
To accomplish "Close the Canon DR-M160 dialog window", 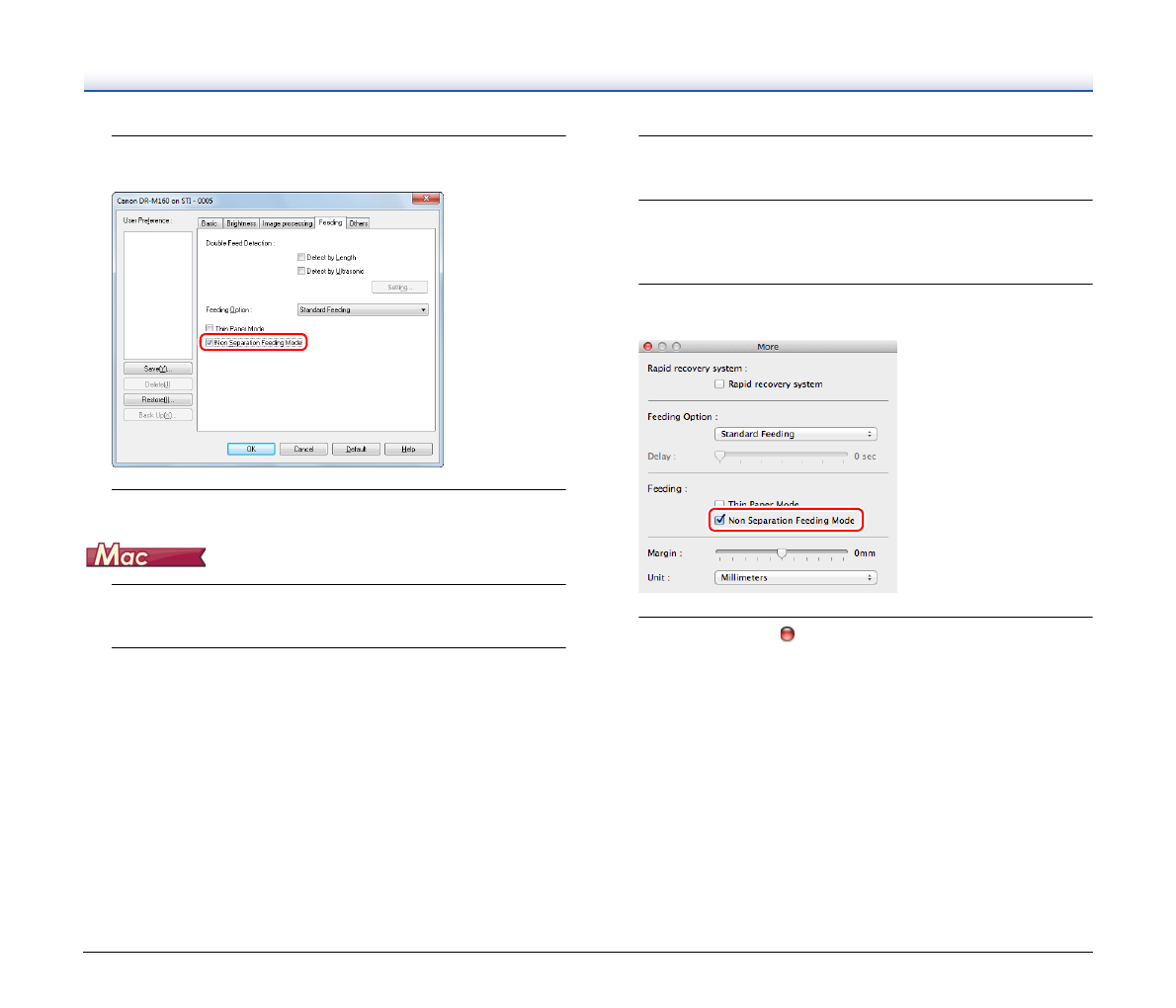I will point(425,200).
